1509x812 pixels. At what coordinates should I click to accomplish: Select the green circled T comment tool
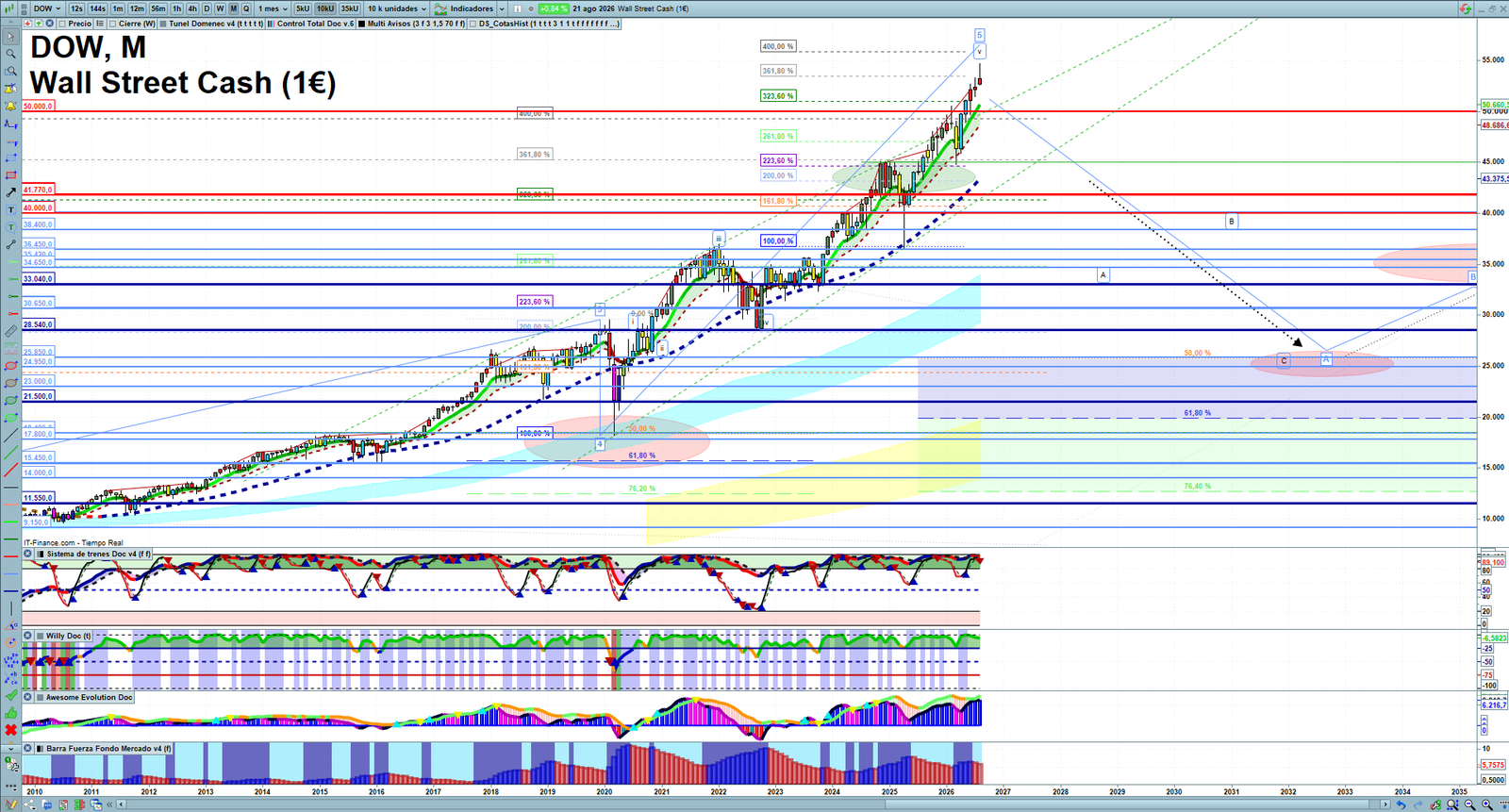coord(11,226)
